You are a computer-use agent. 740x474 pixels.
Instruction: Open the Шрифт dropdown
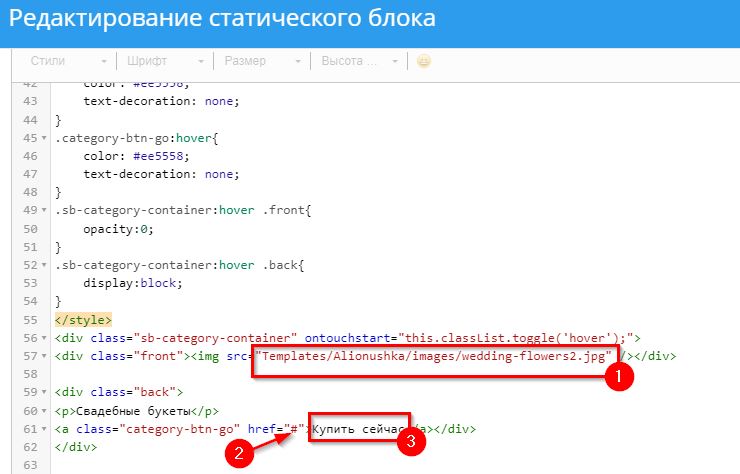click(165, 61)
